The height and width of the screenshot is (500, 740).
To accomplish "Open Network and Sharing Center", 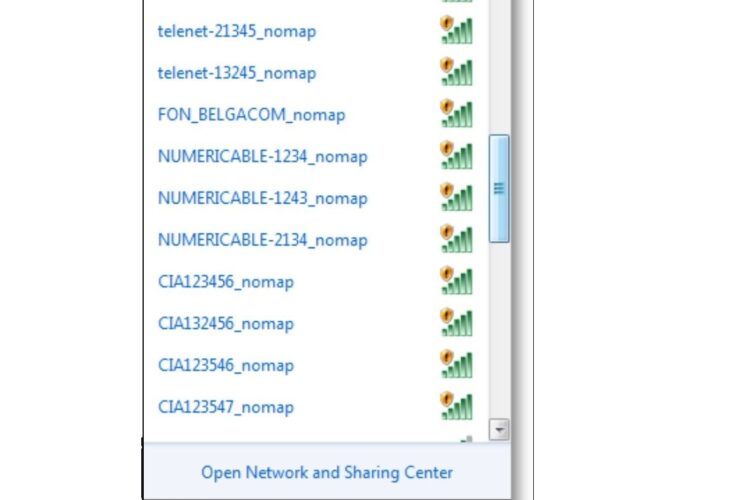I will tap(327, 473).
